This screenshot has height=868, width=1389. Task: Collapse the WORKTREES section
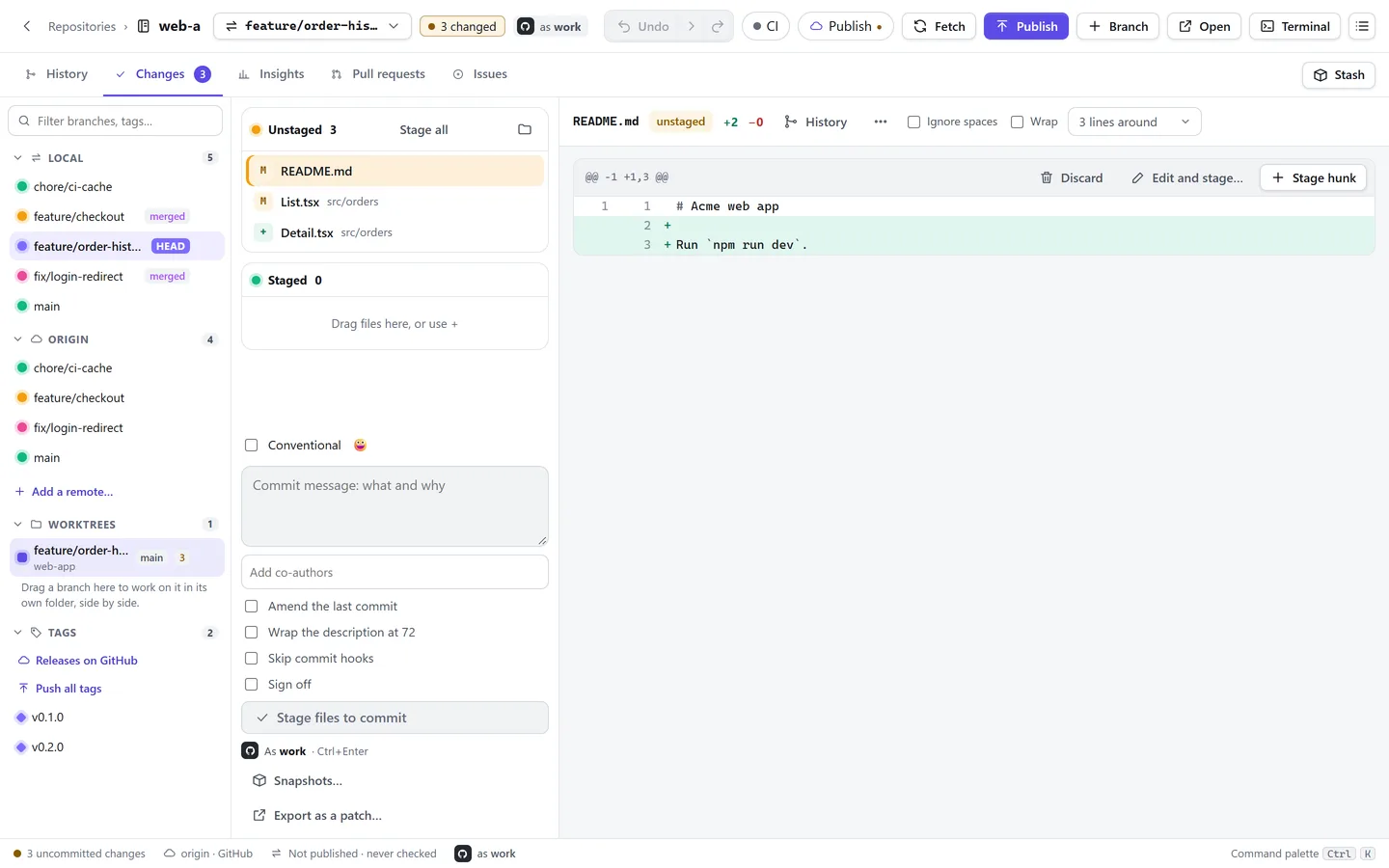[17, 524]
